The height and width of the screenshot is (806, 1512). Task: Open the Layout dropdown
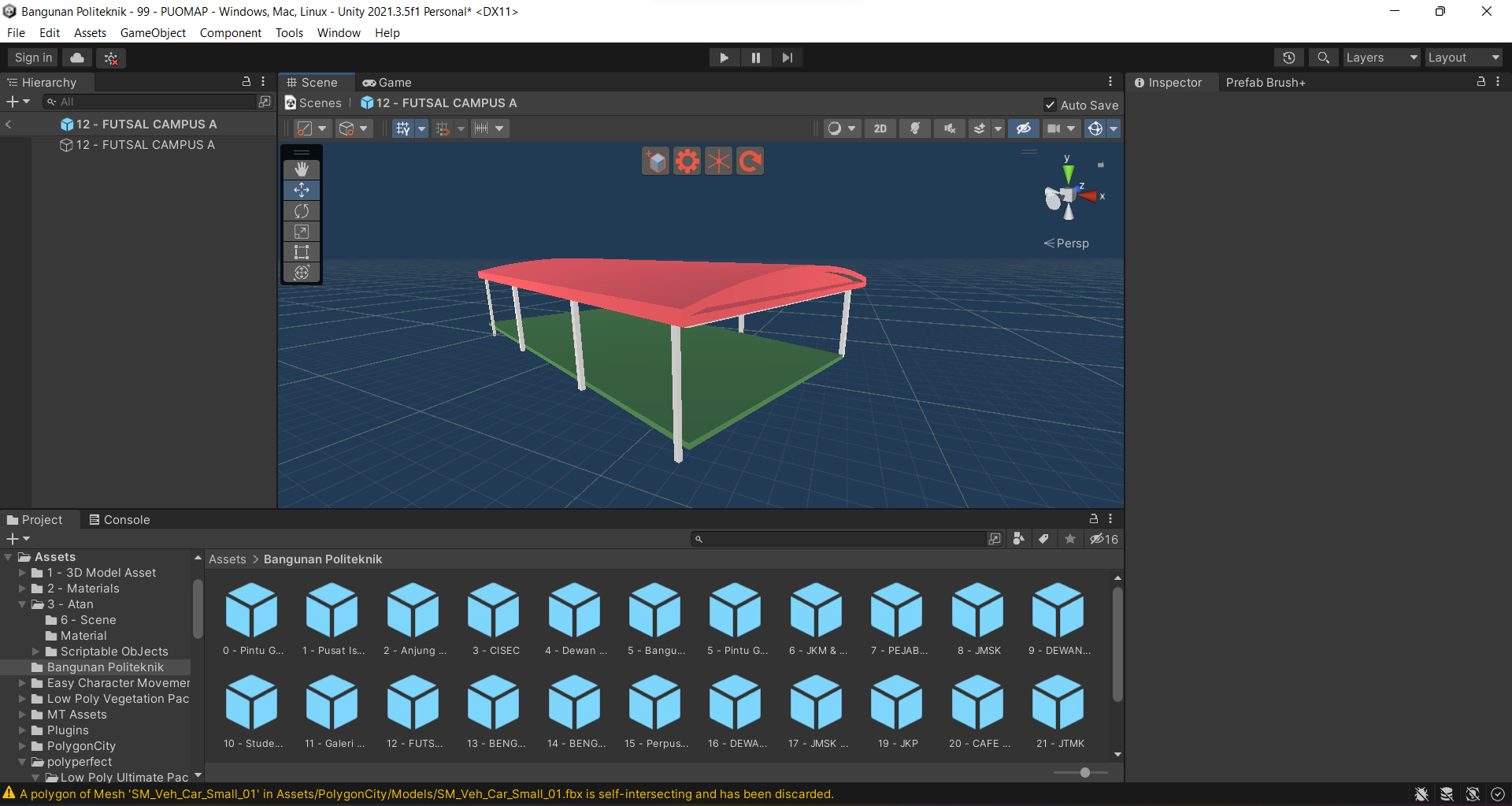coord(1463,58)
